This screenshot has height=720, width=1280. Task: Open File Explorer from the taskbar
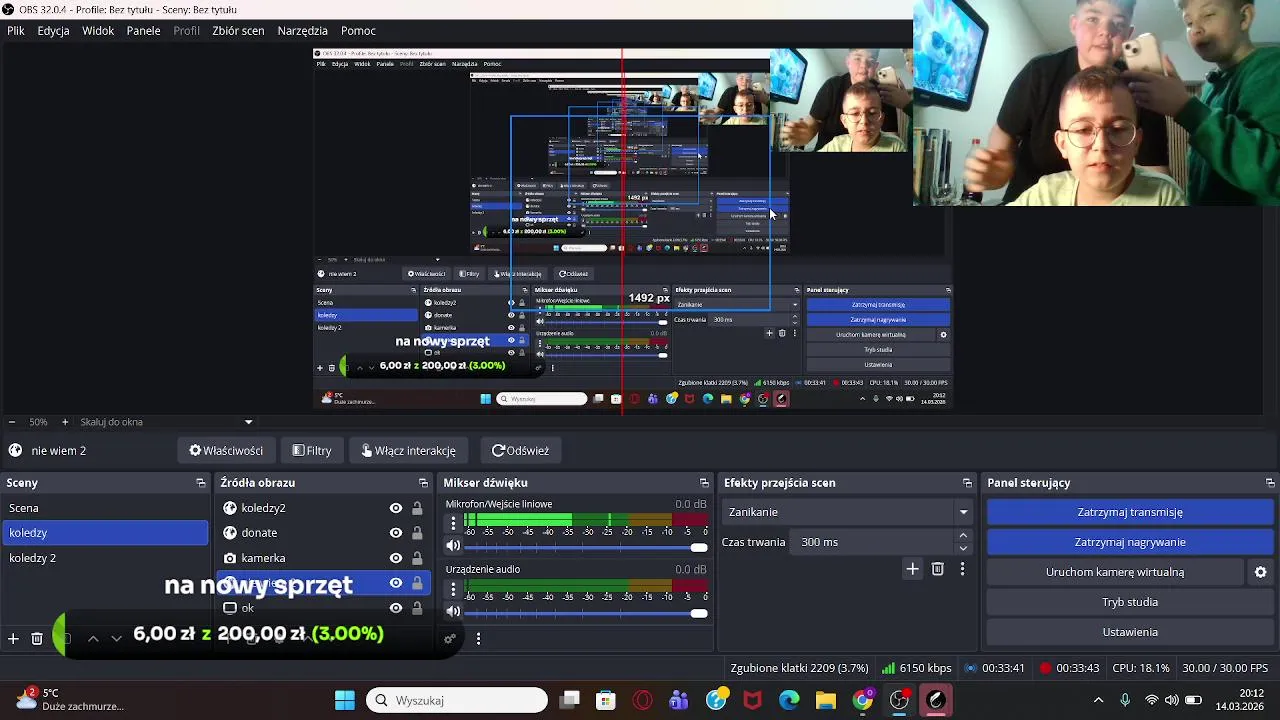825,700
